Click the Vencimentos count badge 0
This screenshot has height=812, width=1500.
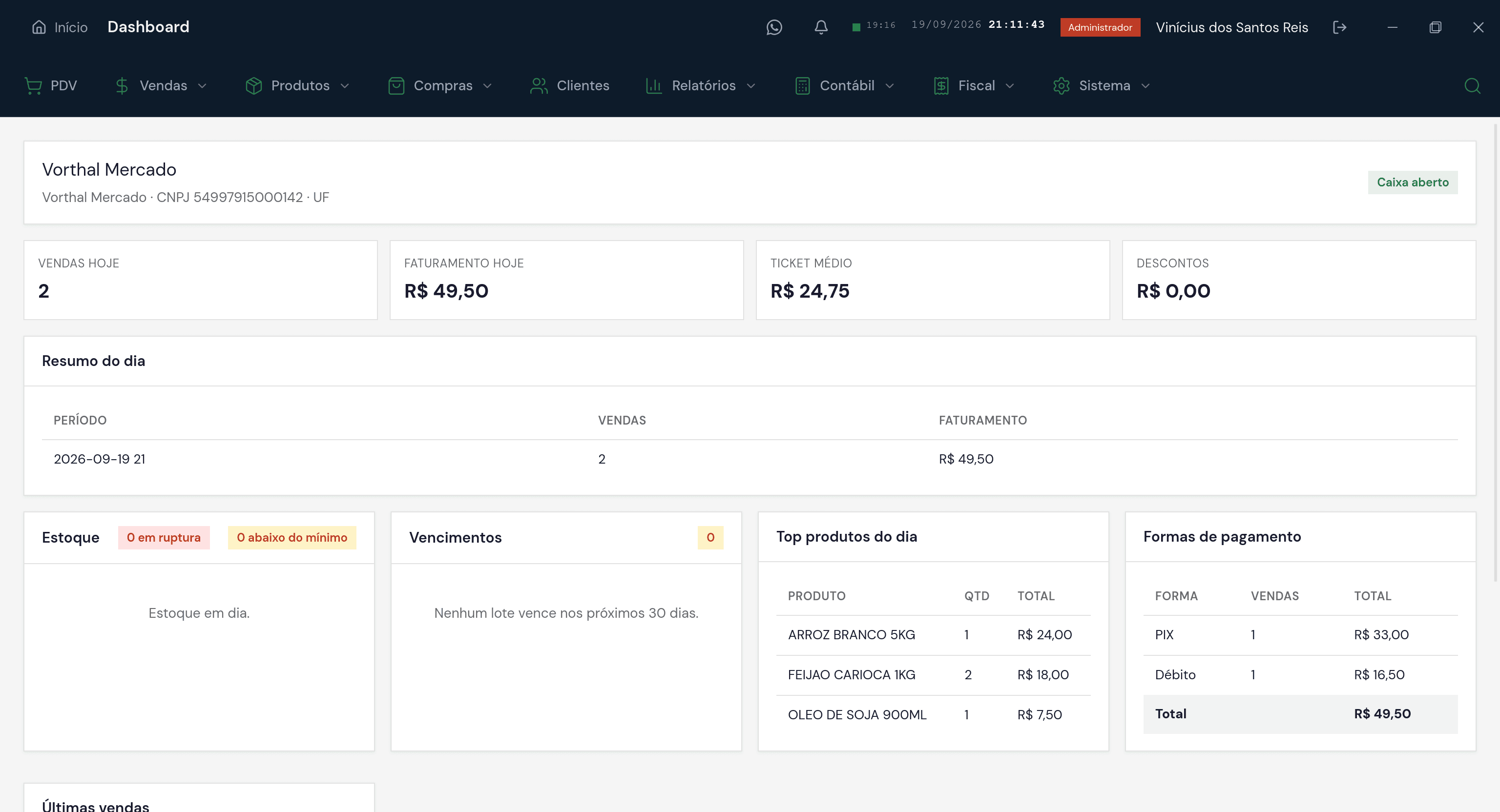tap(710, 537)
